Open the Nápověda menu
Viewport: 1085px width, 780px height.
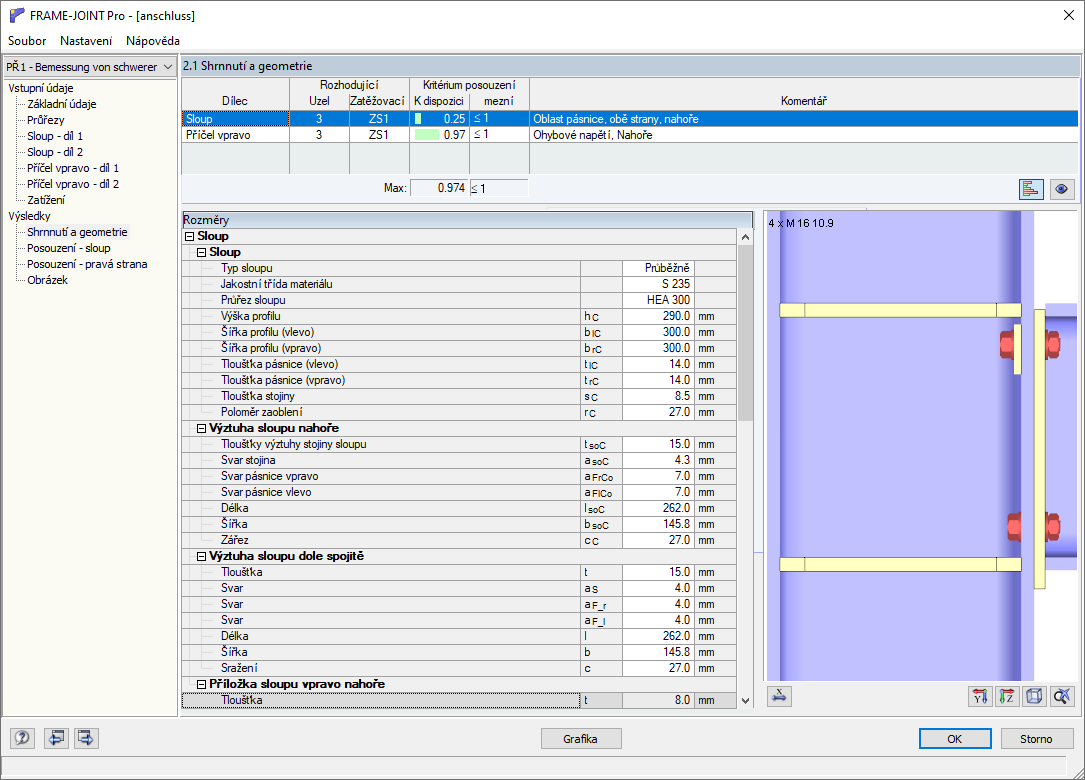pos(153,41)
